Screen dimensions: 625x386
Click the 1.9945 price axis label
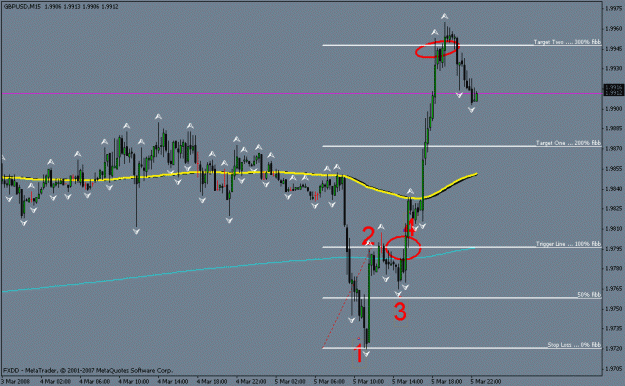(613, 49)
